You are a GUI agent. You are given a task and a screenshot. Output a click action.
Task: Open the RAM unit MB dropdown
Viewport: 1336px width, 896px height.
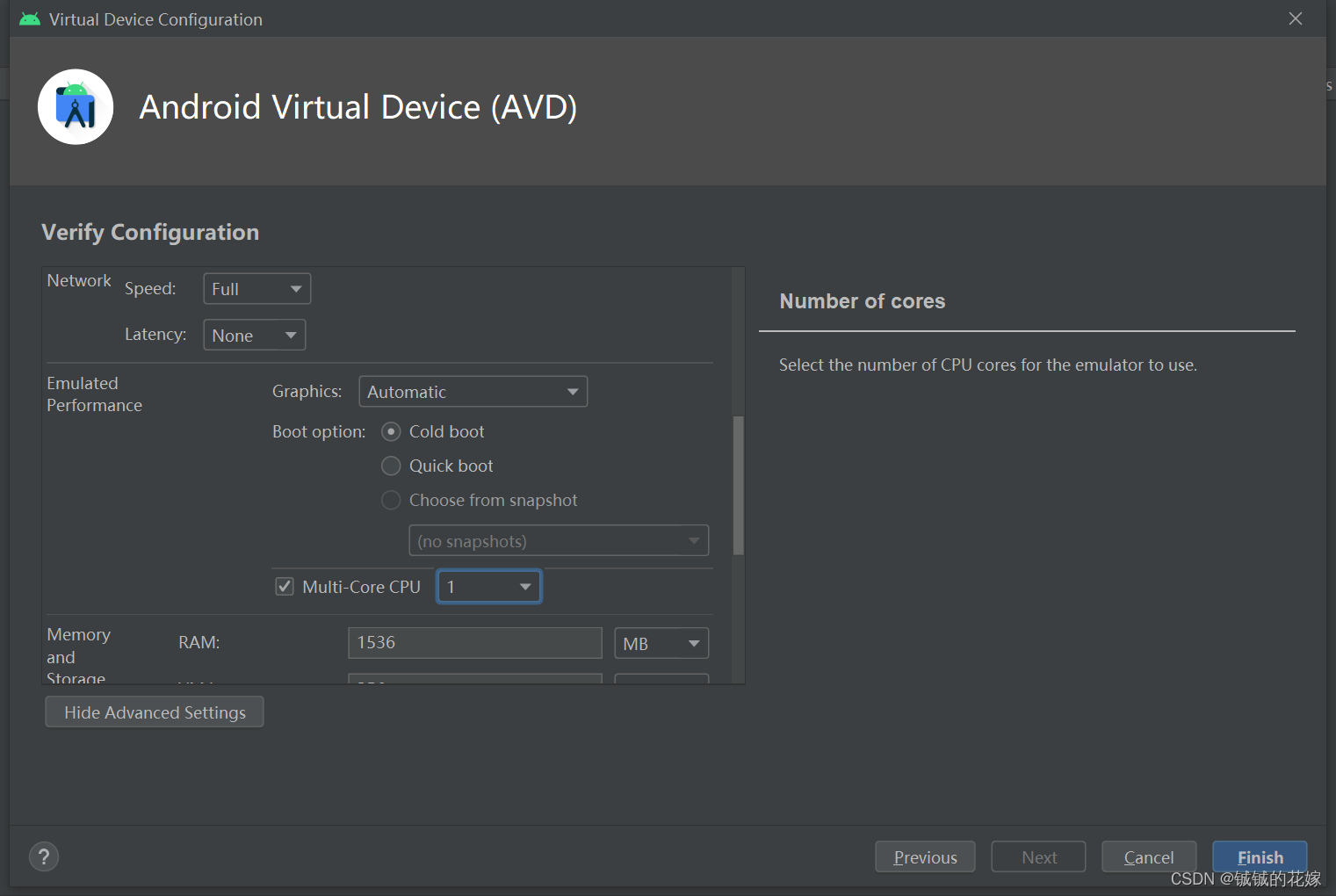point(661,643)
